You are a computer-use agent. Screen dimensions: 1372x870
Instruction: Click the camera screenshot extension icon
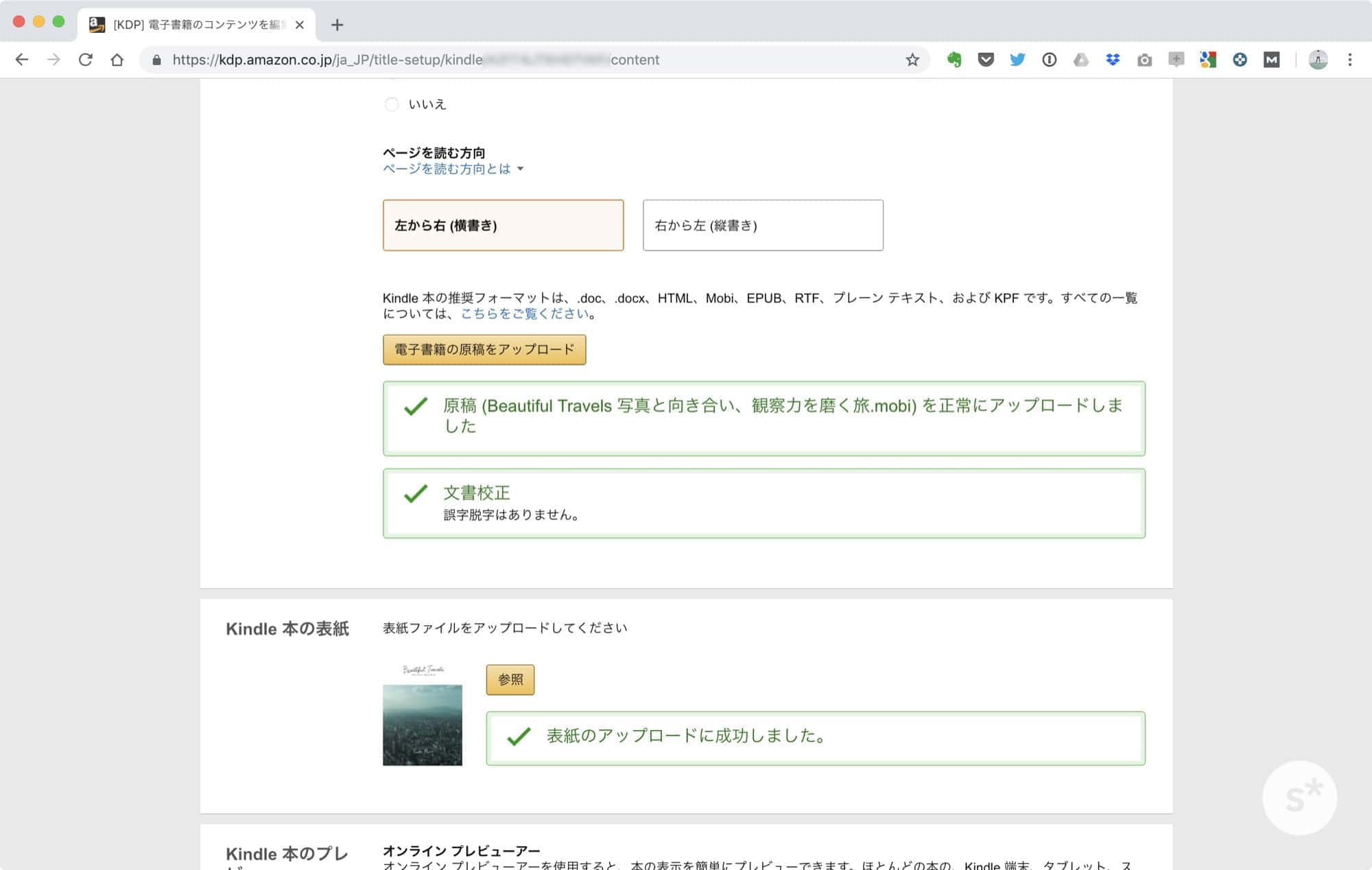pyautogui.click(x=1144, y=60)
